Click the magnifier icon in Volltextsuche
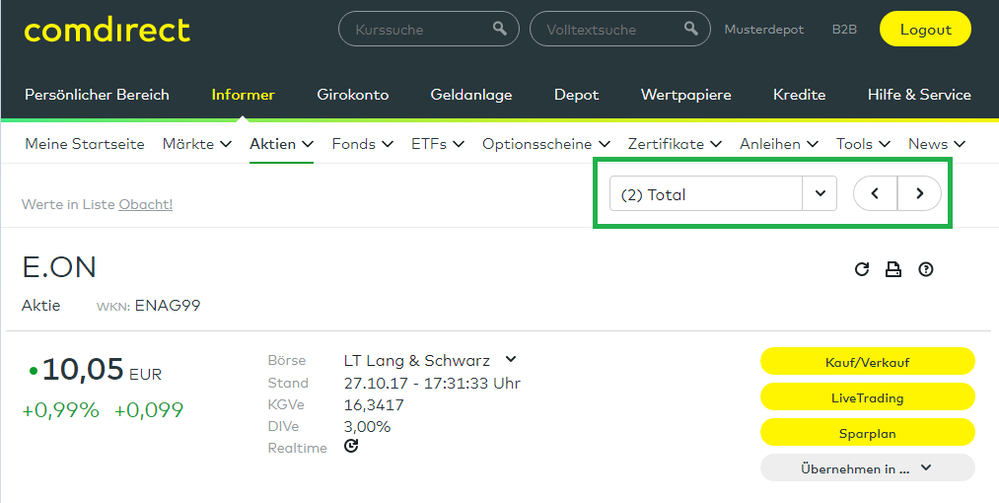The width and height of the screenshot is (999, 503). pyautogui.click(x=690, y=29)
